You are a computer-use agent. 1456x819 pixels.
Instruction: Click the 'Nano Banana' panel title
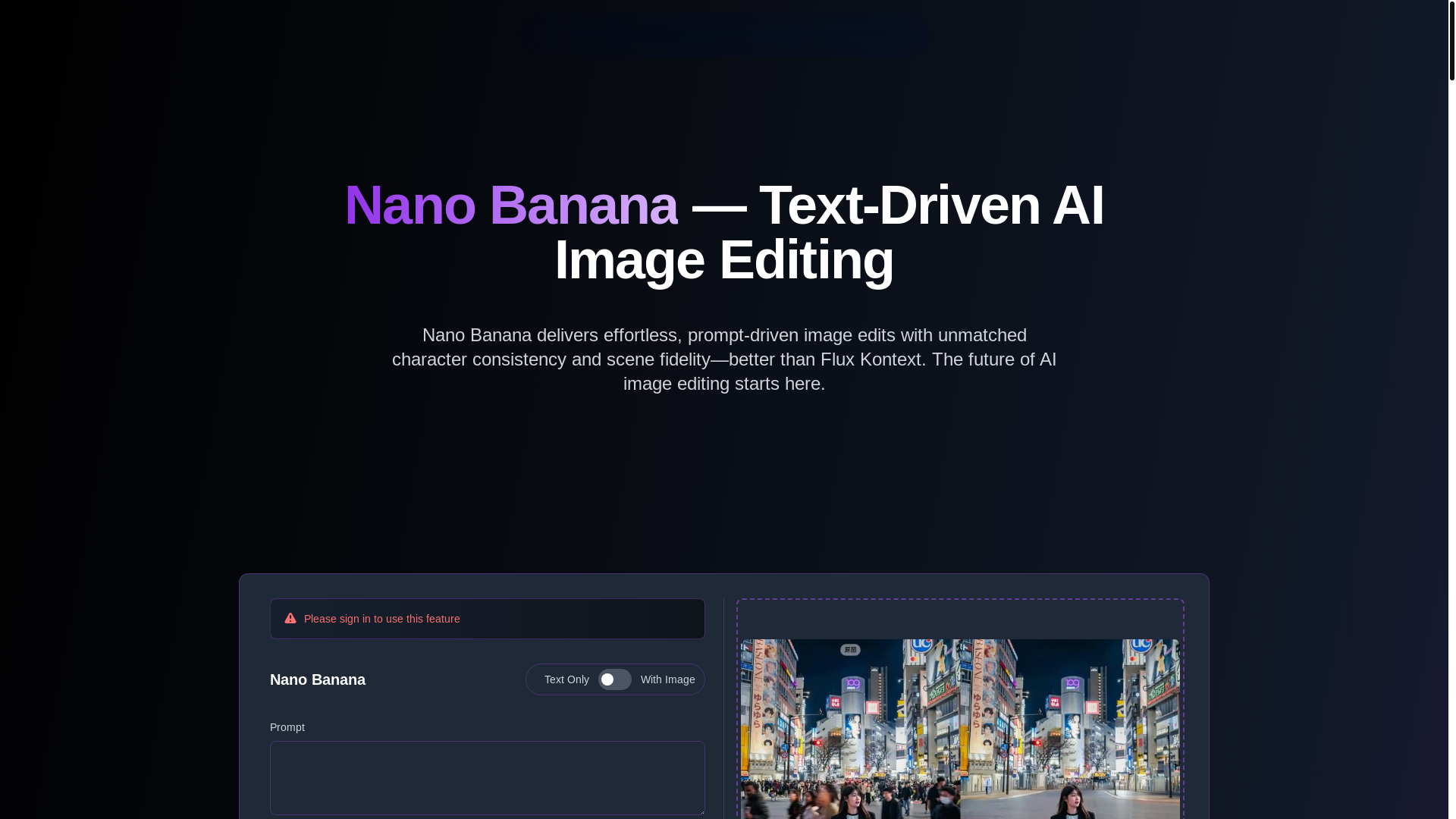coord(318,679)
